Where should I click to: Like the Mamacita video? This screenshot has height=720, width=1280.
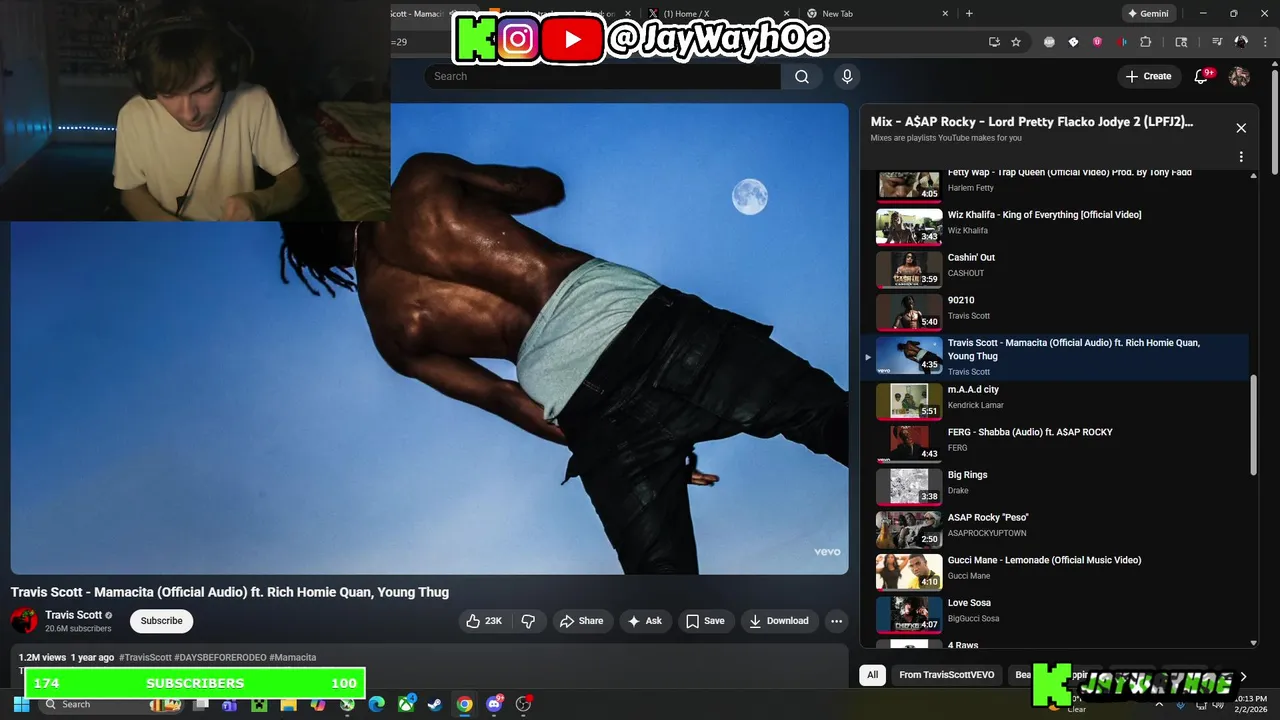[484, 621]
